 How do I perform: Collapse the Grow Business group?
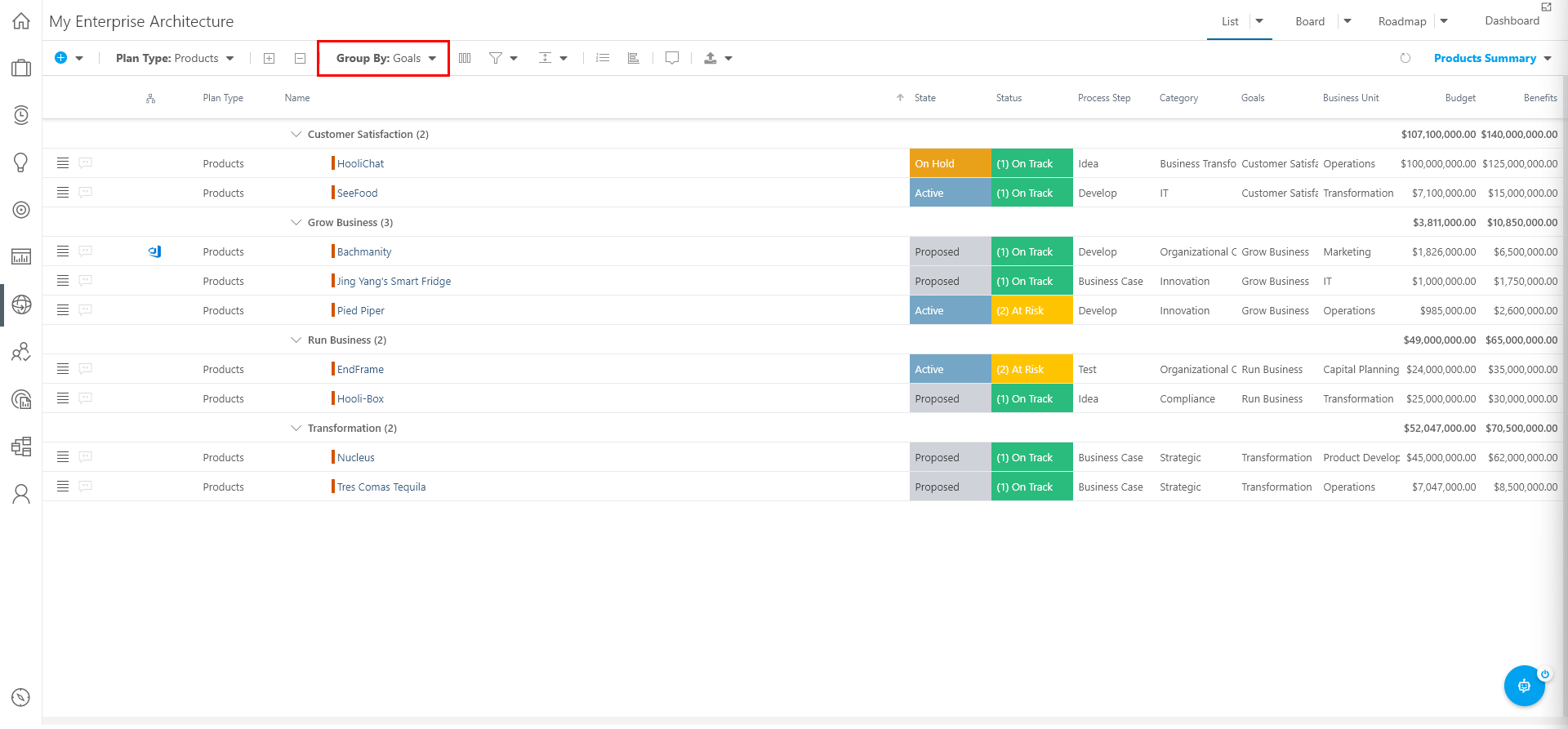(296, 222)
